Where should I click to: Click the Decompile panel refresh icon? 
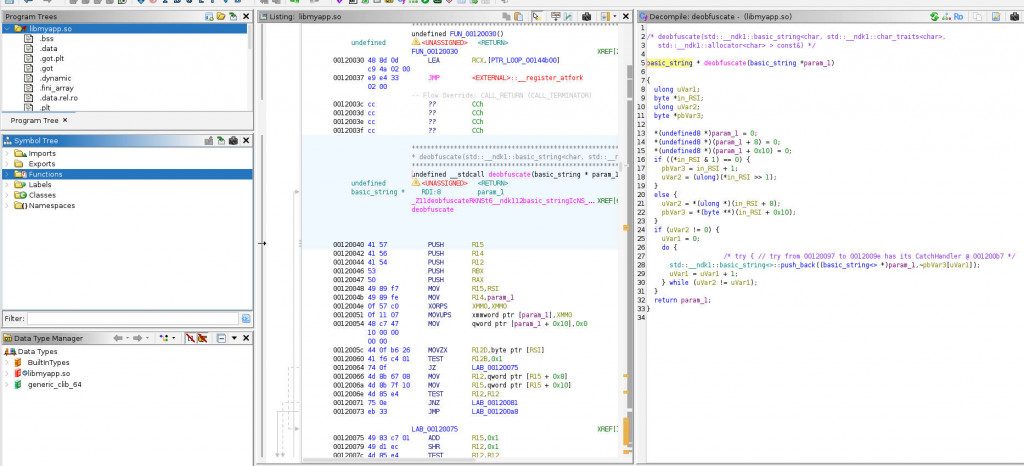click(x=934, y=17)
